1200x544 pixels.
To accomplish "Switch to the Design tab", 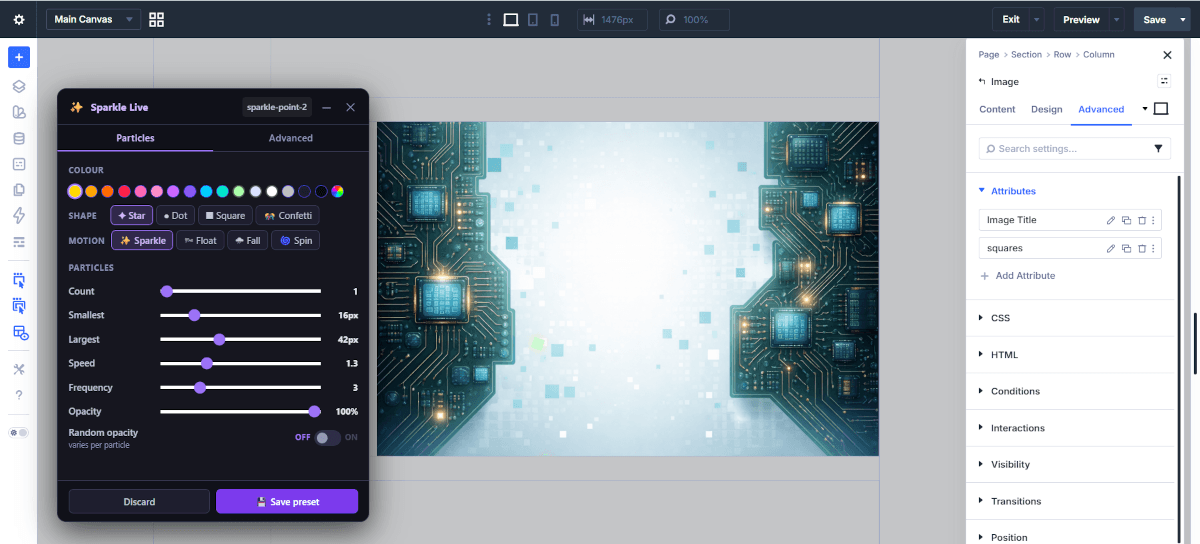I will [x=1047, y=109].
